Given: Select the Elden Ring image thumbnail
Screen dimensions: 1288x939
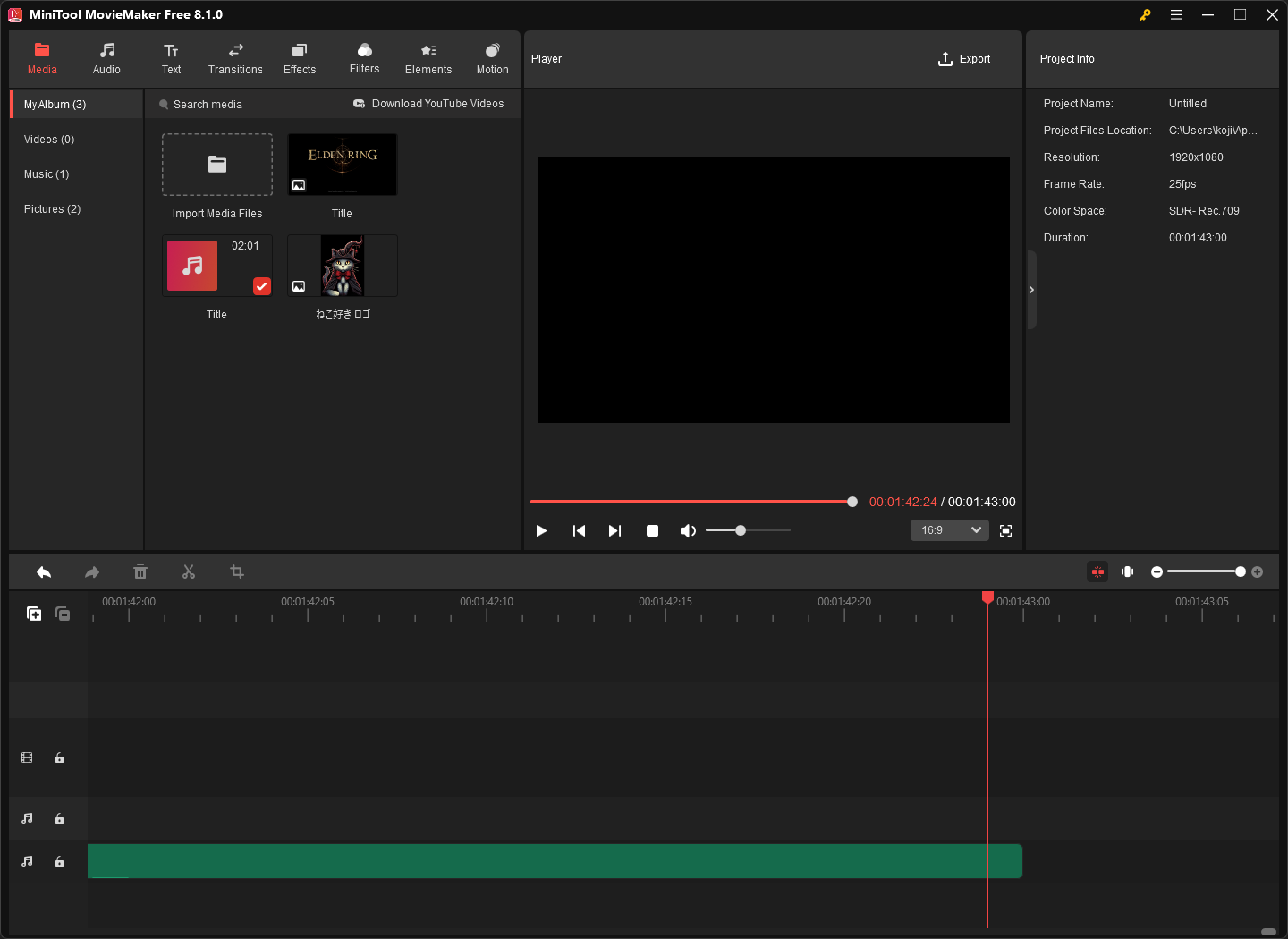Looking at the screenshot, I should (x=343, y=165).
